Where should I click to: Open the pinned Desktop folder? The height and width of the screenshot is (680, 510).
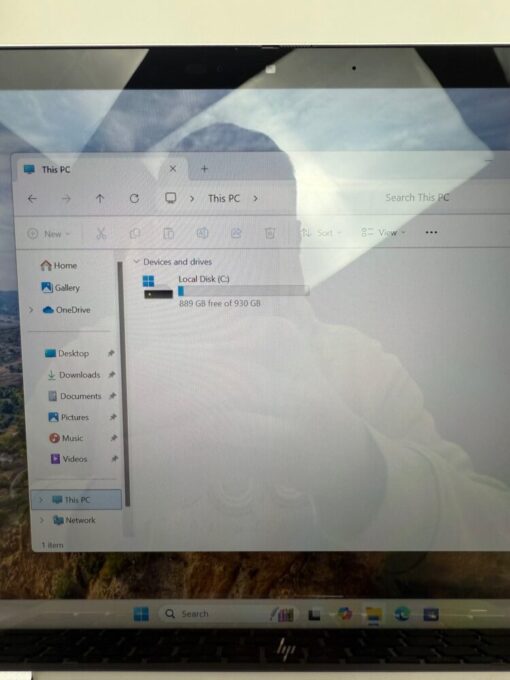click(x=67, y=353)
